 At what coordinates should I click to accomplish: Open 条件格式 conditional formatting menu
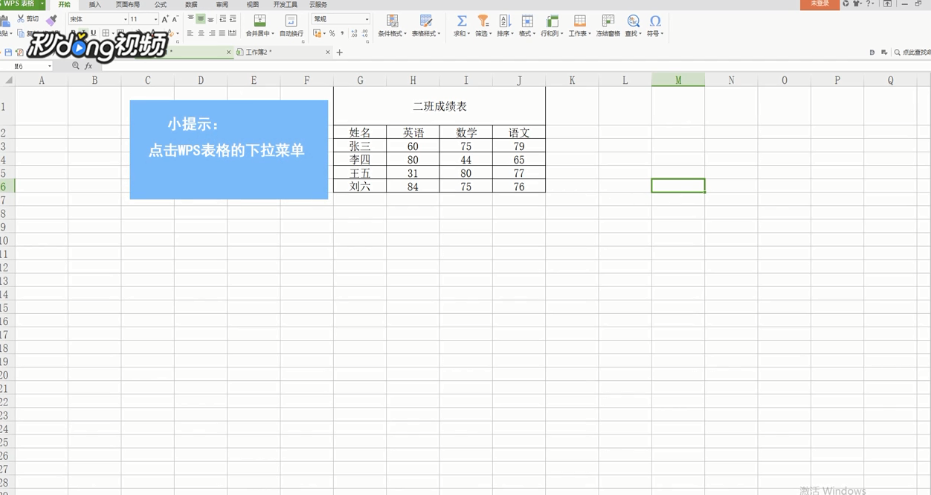click(x=392, y=25)
